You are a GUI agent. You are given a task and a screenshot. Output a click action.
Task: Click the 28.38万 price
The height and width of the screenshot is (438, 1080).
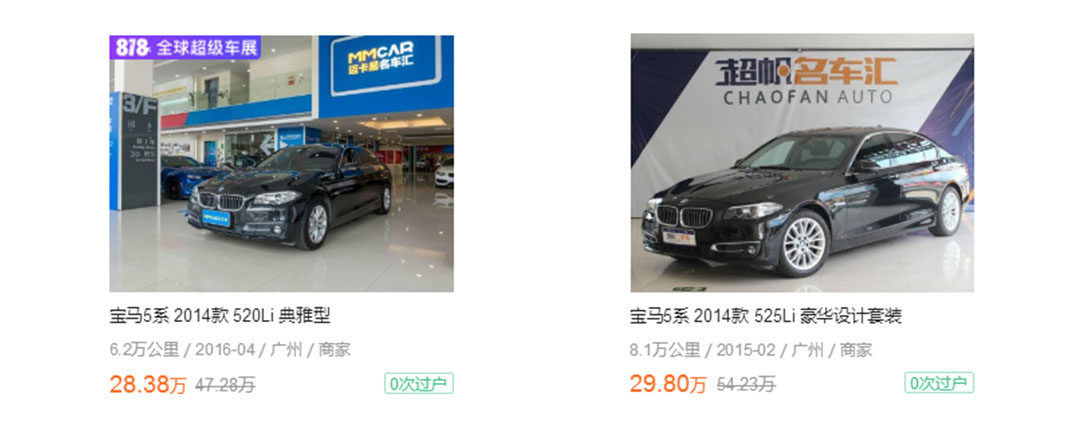(148, 384)
